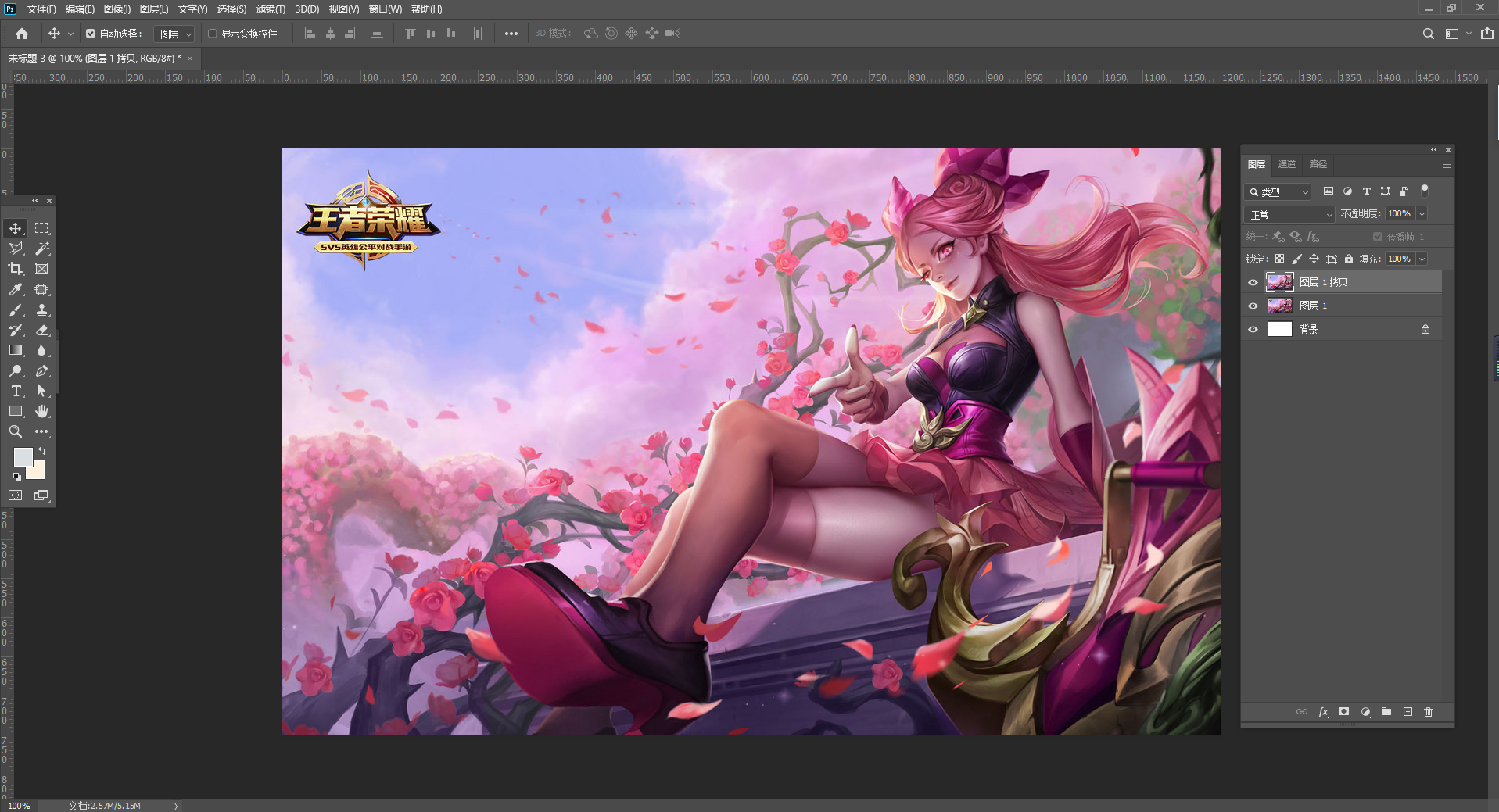Select the Gradient tool
Viewport: 1499px width, 812px height.
pyautogui.click(x=16, y=350)
